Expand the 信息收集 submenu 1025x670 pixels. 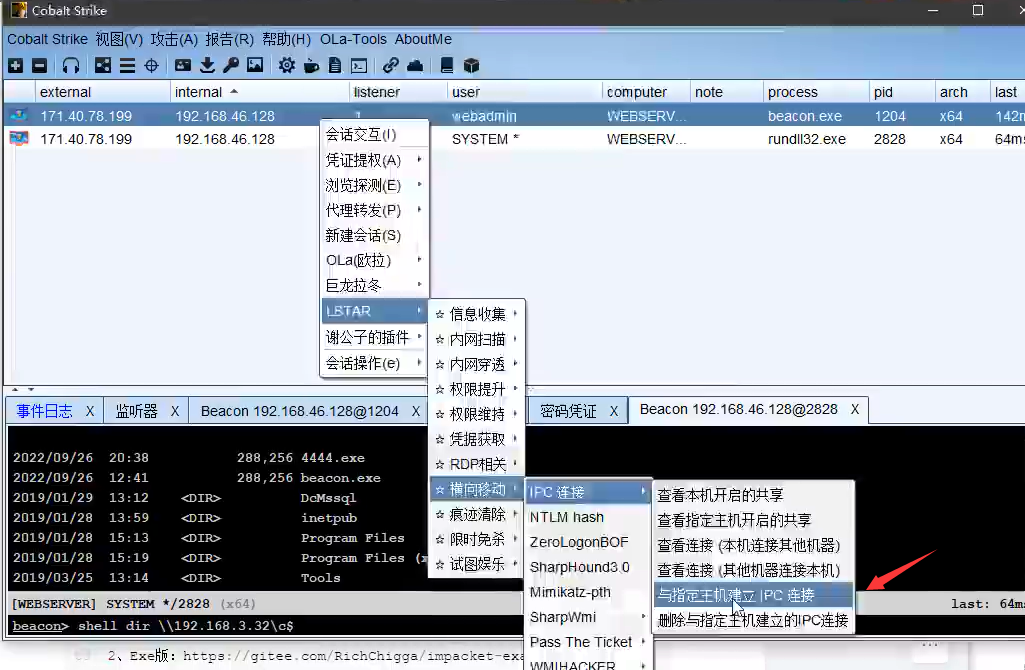pos(477,314)
